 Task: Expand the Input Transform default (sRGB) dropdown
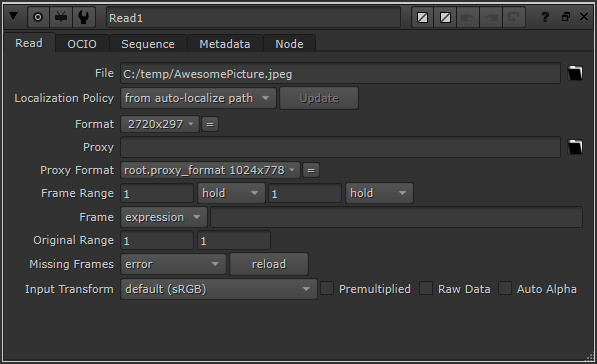[x=219, y=289]
